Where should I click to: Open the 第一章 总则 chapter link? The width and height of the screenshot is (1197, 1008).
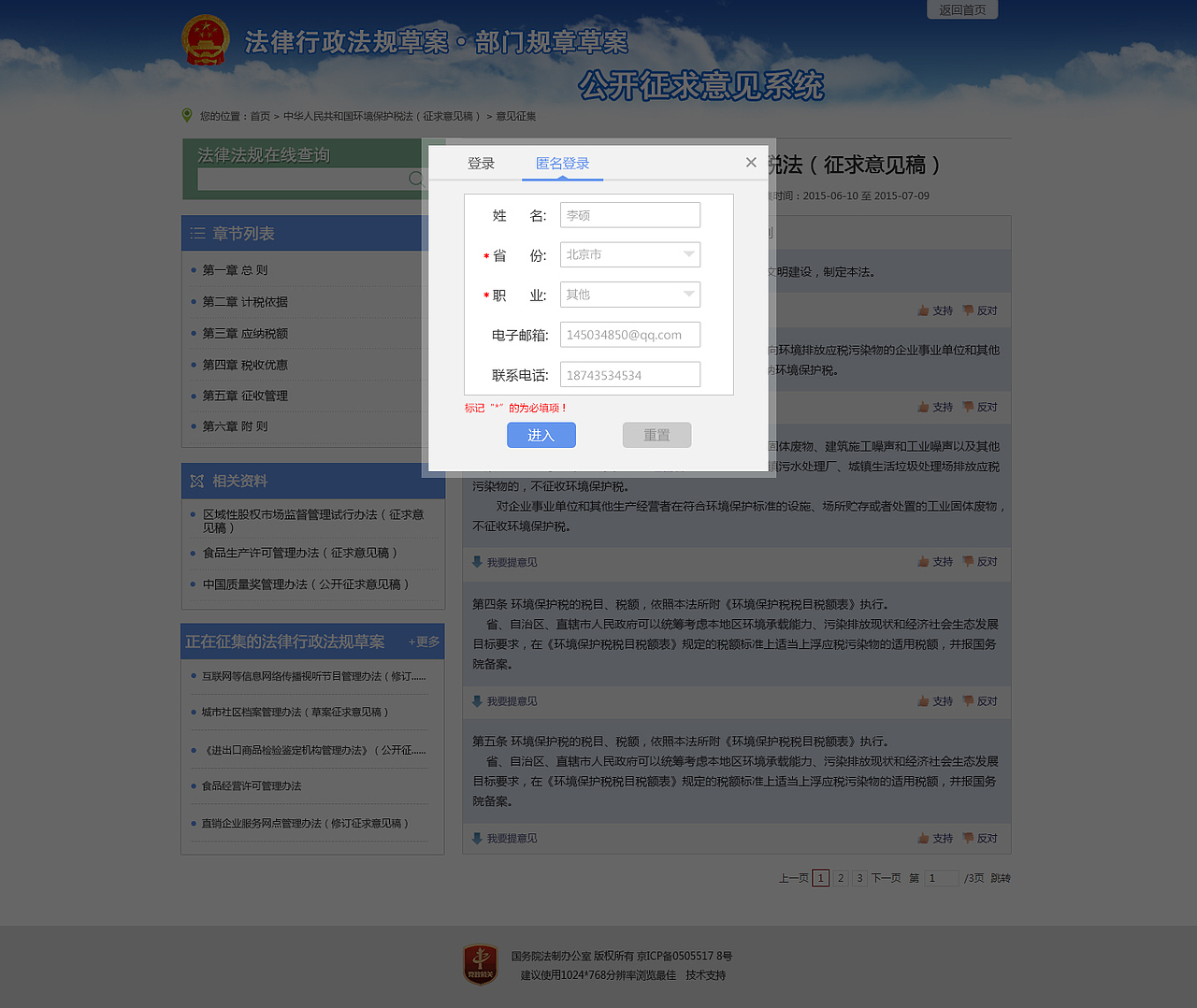[235, 269]
